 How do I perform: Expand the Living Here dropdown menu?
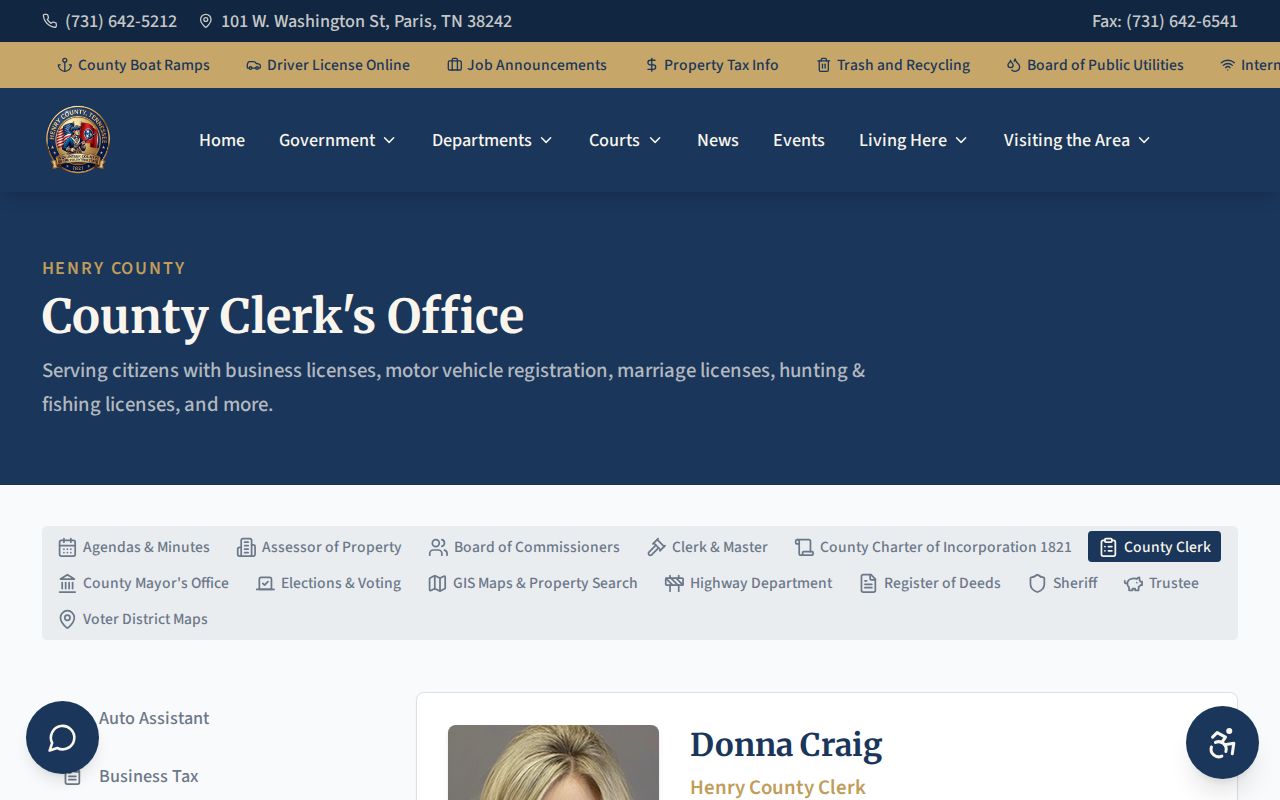tap(913, 140)
